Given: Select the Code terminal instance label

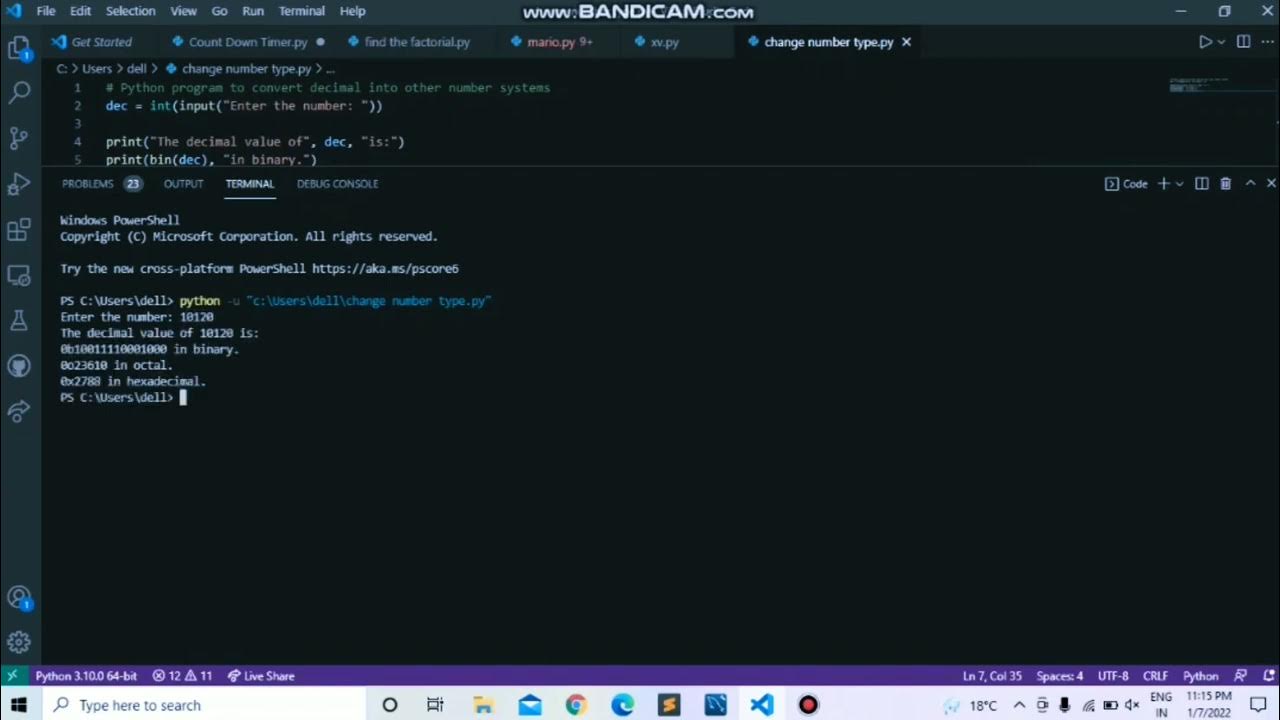Looking at the screenshot, I should pos(1126,184).
